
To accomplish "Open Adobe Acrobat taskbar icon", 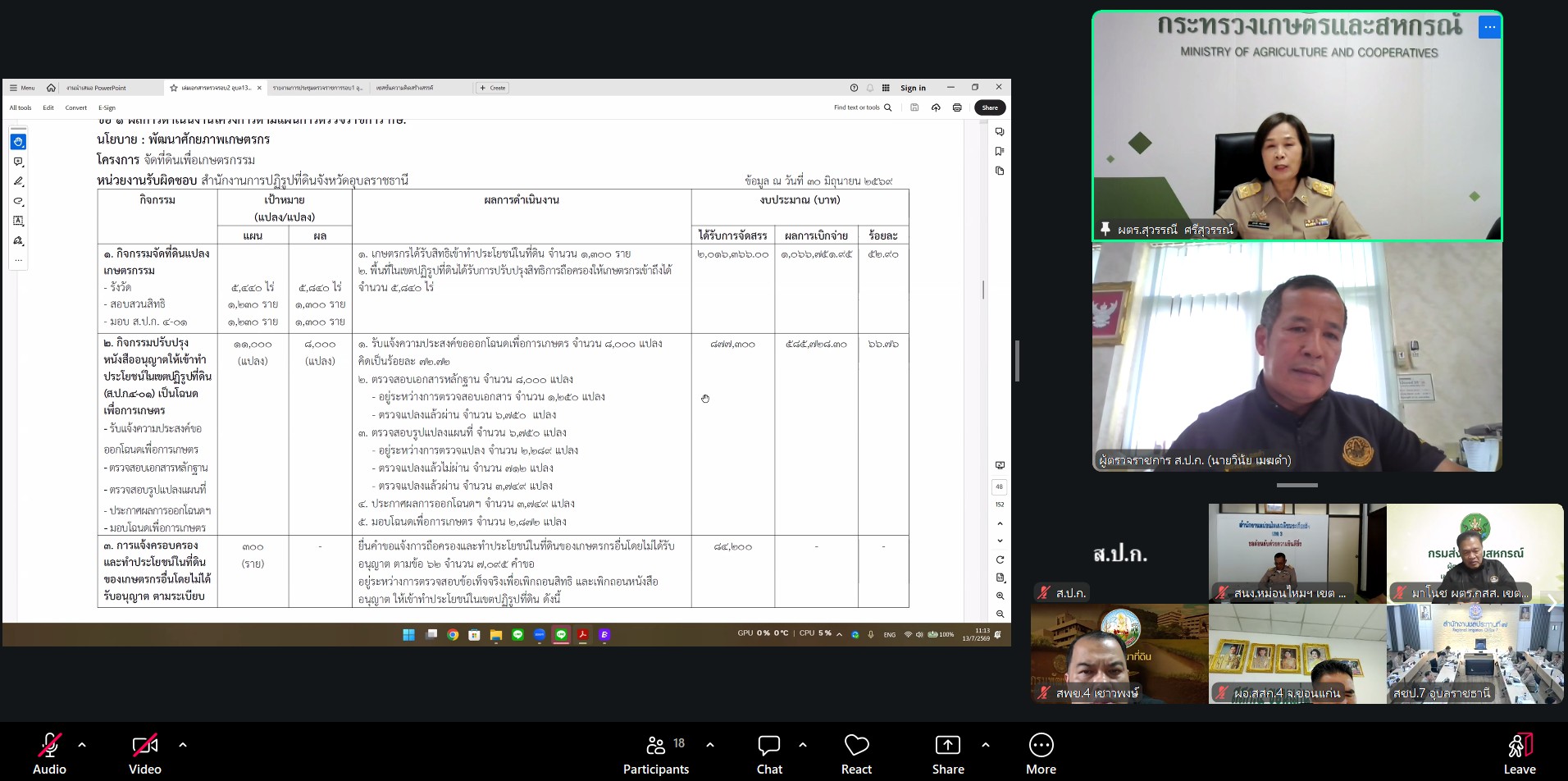I will click(x=583, y=634).
